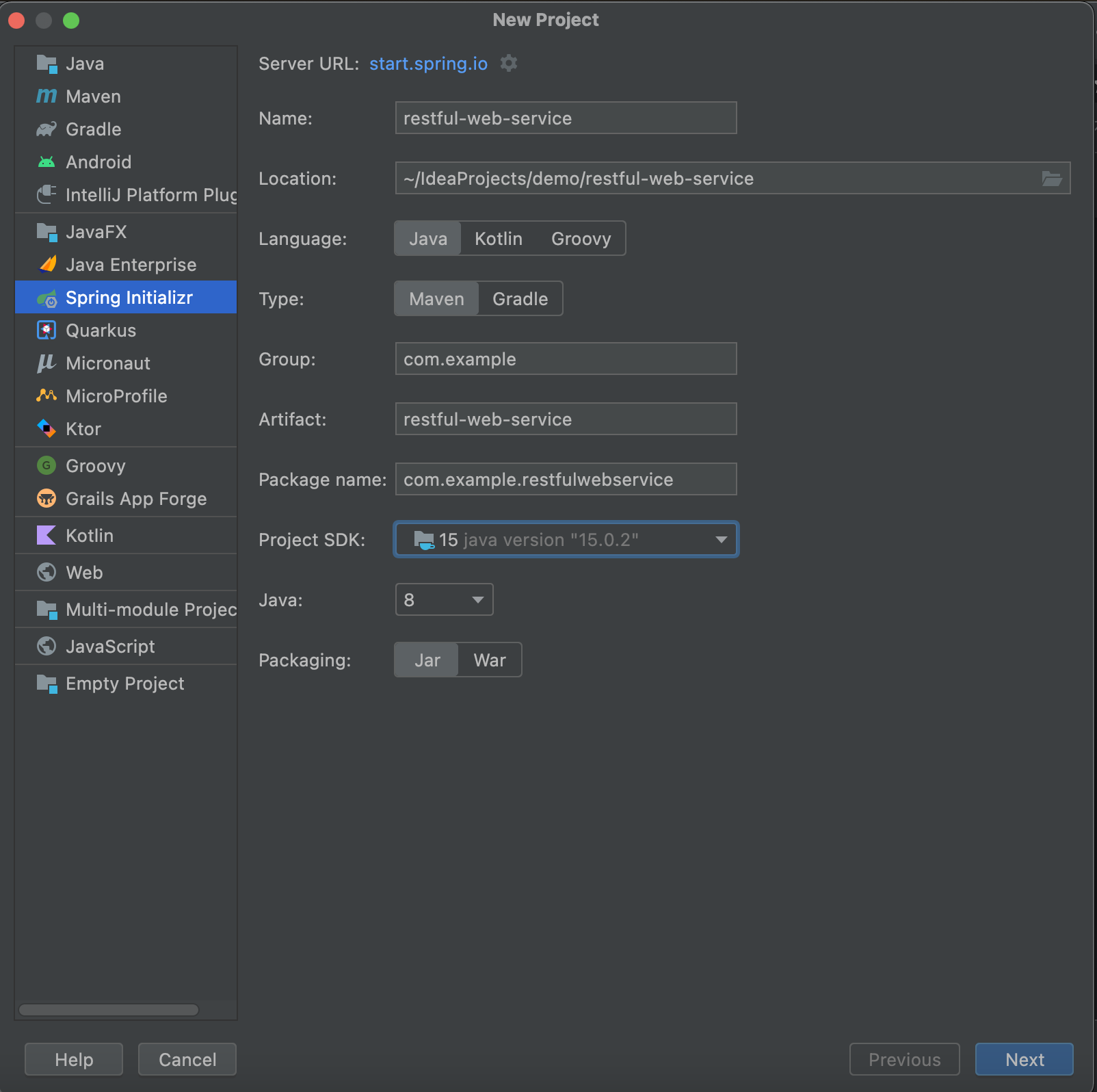This screenshot has width=1097, height=1092.
Task: Click the SDK folder icon in Project SDK
Action: pyautogui.click(x=424, y=540)
